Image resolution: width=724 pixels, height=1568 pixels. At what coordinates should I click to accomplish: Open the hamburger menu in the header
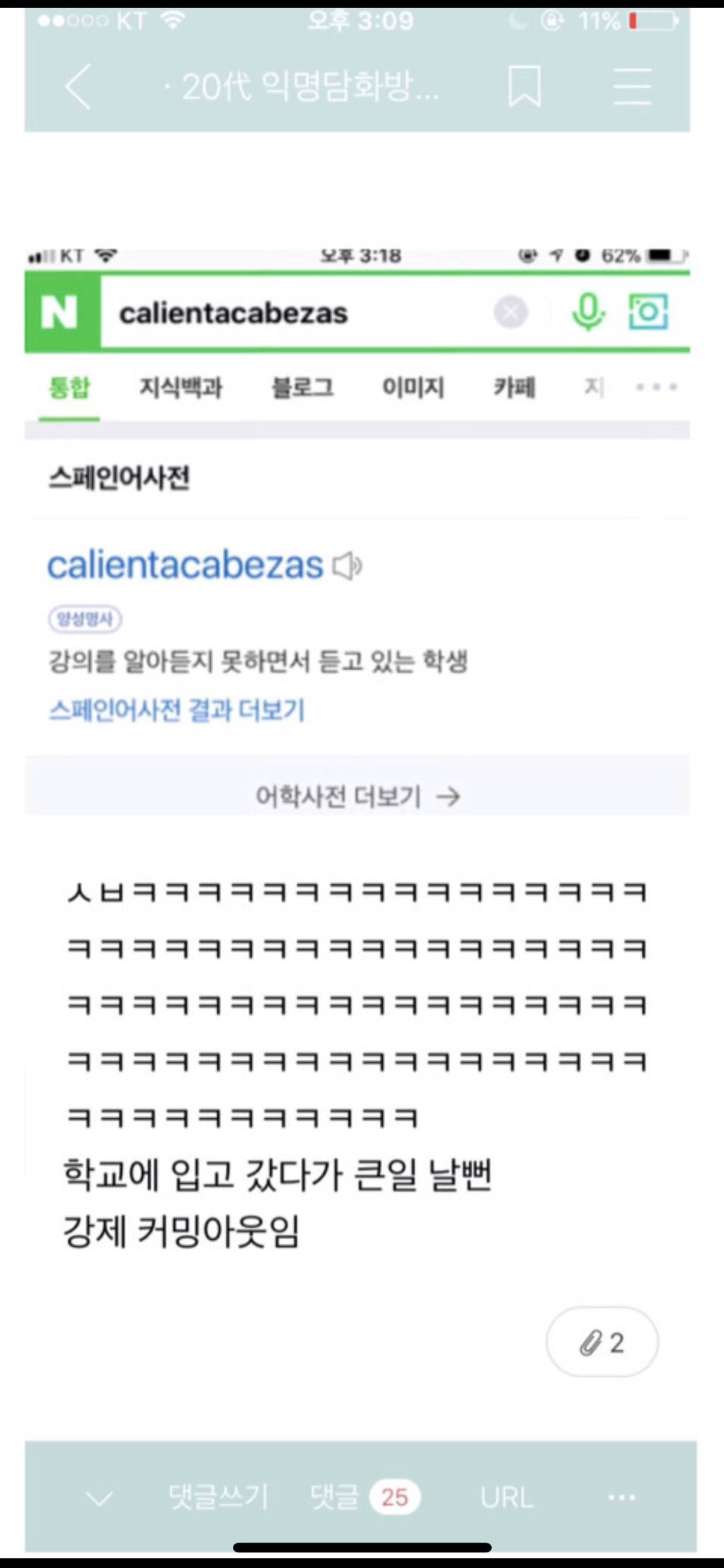click(632, 86)
